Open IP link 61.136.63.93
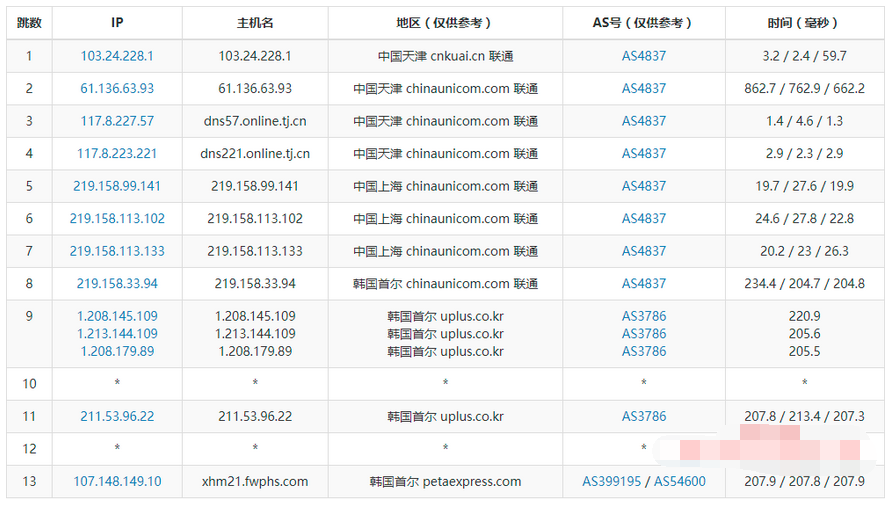The height and width of the screenshot is (507, 894). (117, 88)
